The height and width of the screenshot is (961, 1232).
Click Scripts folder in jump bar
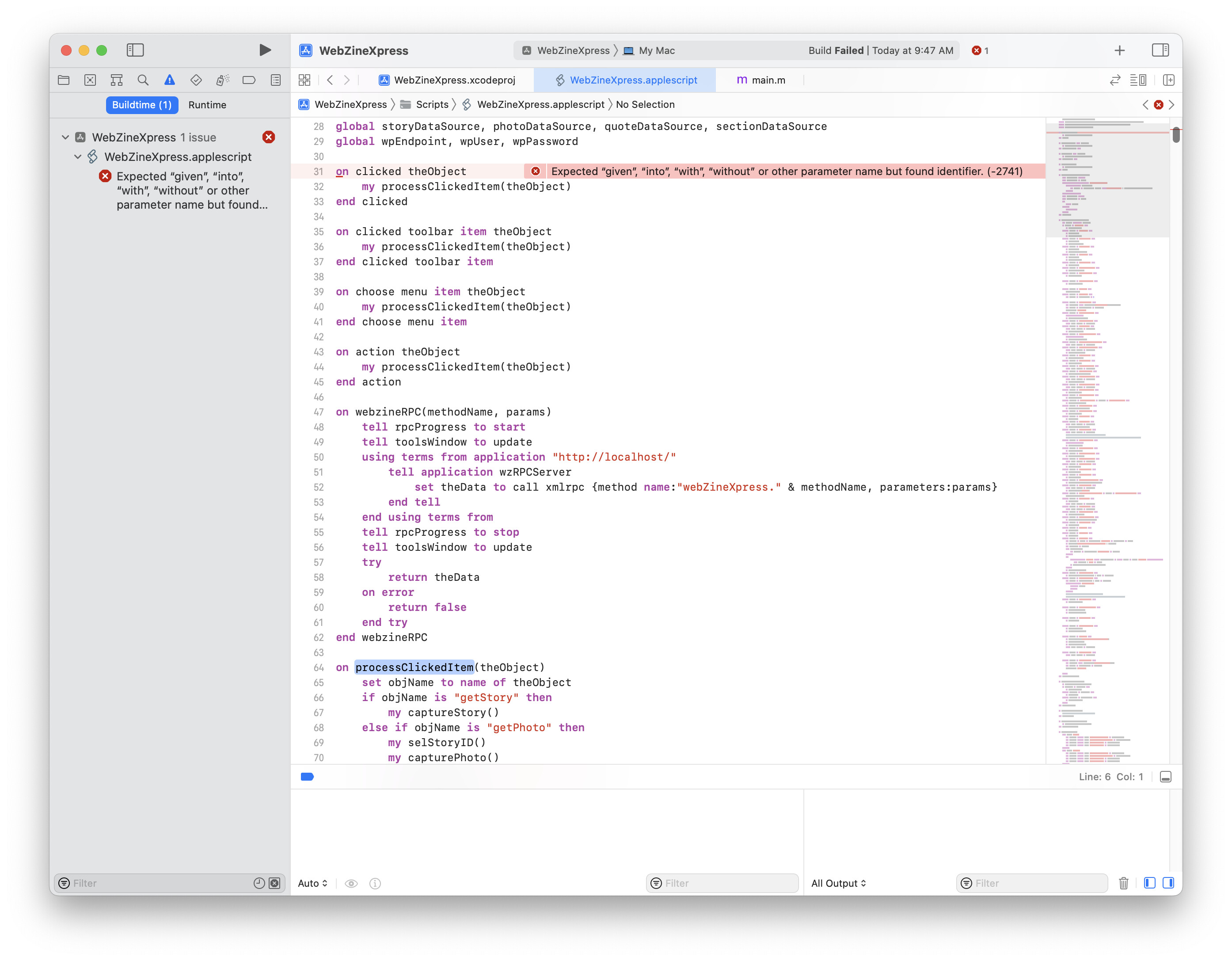[424, 104]
